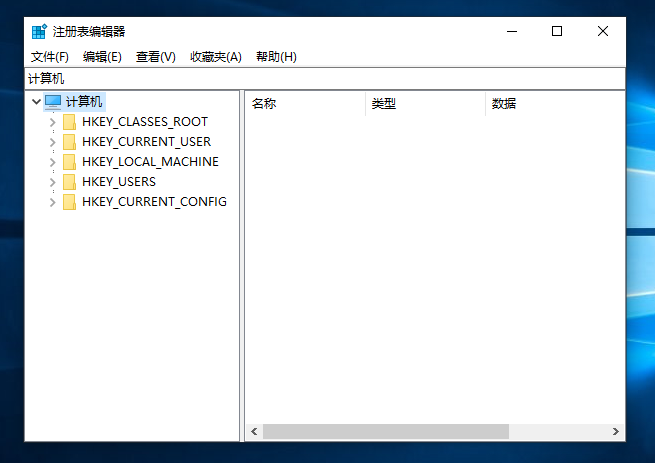
Task: Open the 收藏夹(A) menu
Action: (216, 57)
